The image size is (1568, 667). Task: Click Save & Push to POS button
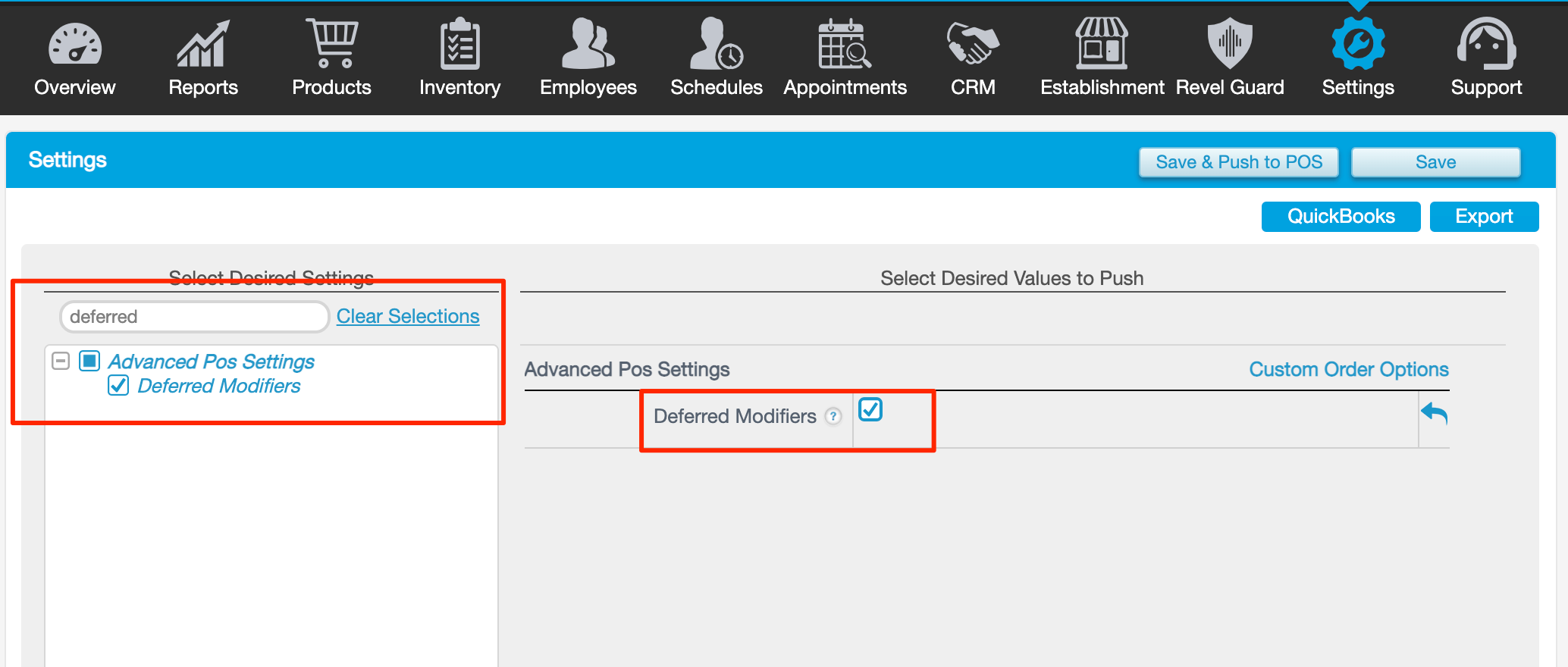point(1238,162)
